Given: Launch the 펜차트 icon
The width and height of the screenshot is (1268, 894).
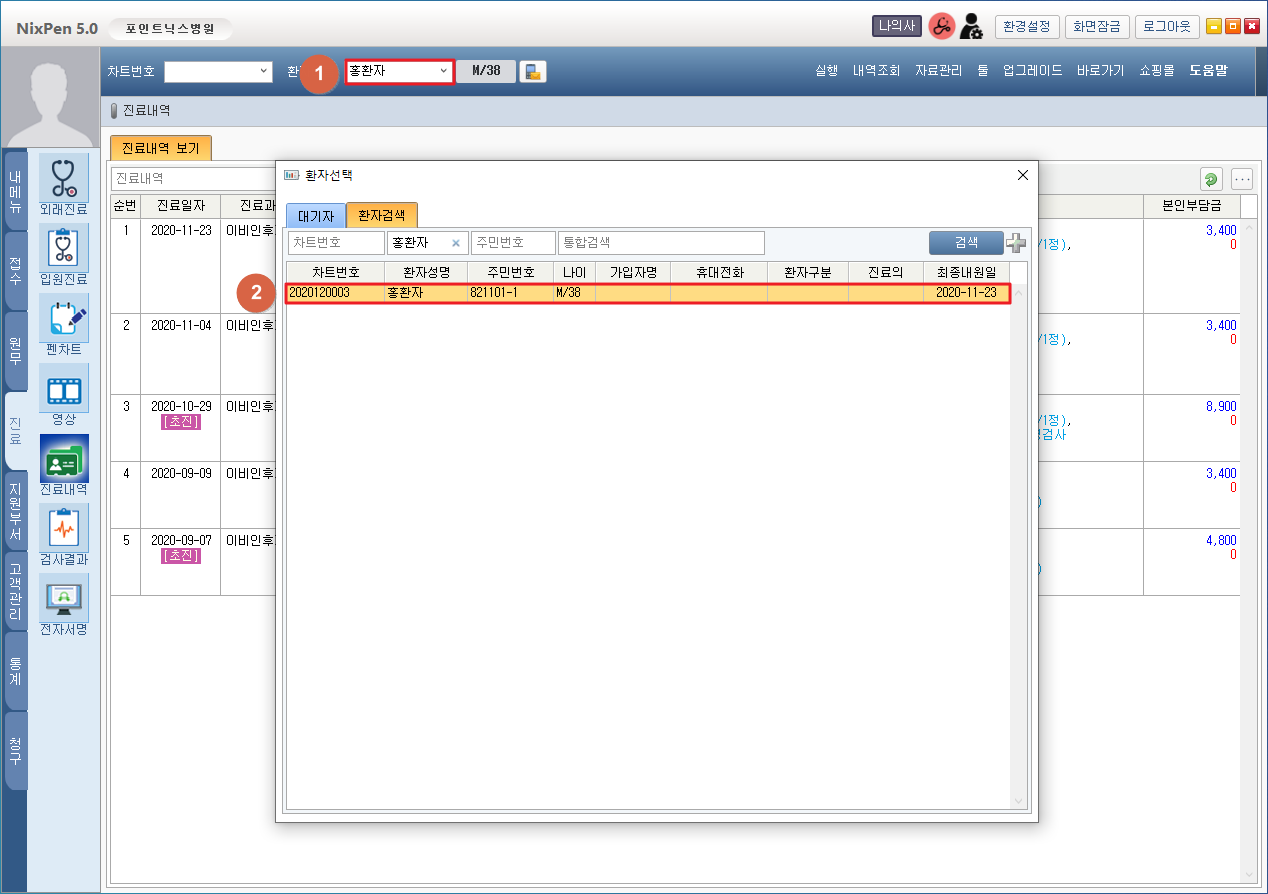Looking at the screenshot, I should pyautogui.click(x=64, y=318).
